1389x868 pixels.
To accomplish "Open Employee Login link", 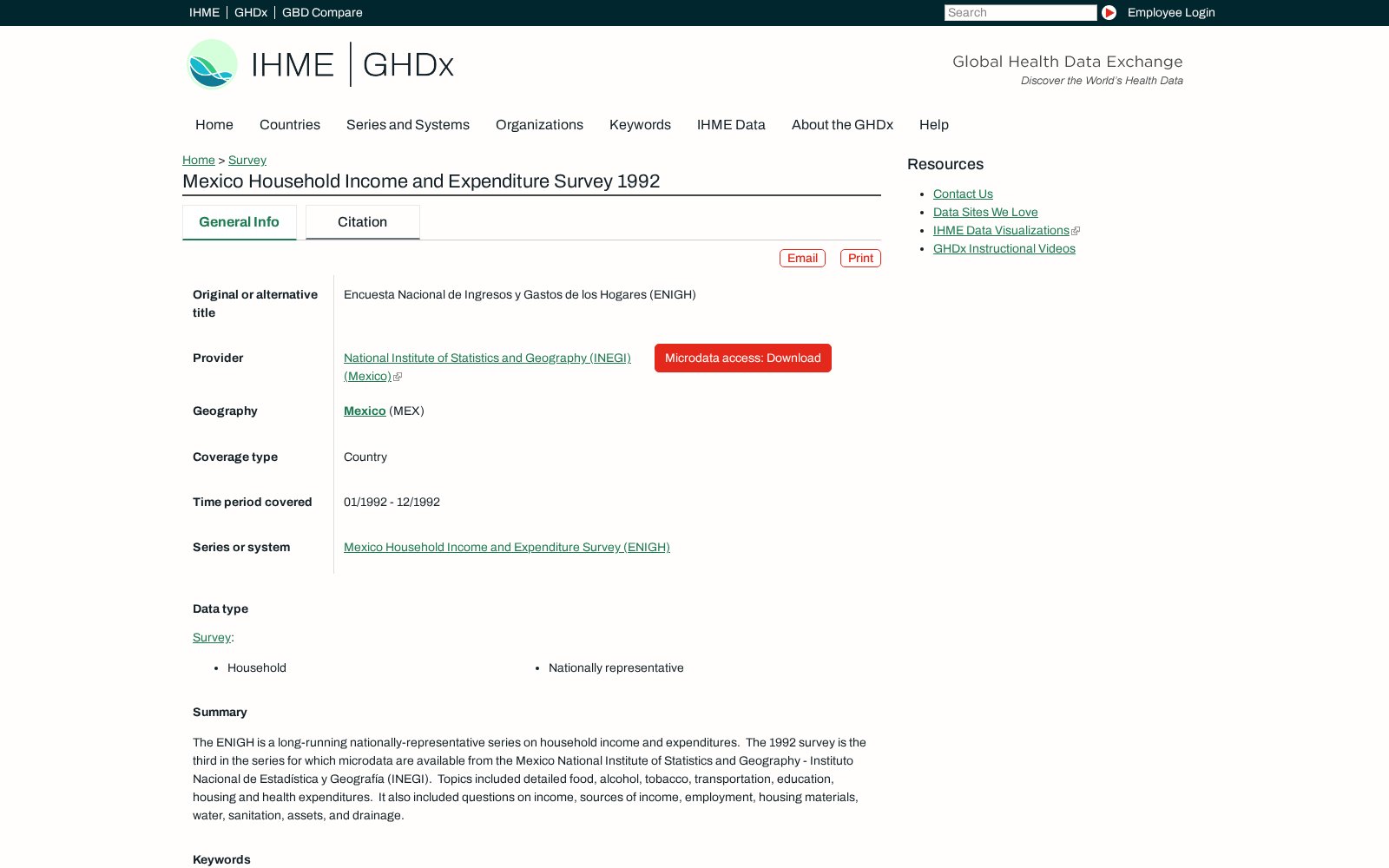I will point(1171,12).
